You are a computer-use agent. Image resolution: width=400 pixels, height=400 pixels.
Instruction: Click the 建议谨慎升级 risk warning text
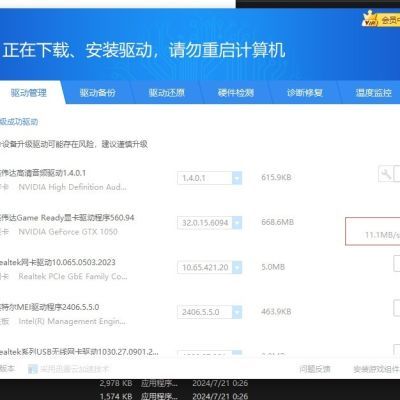[x=125, y=144]
